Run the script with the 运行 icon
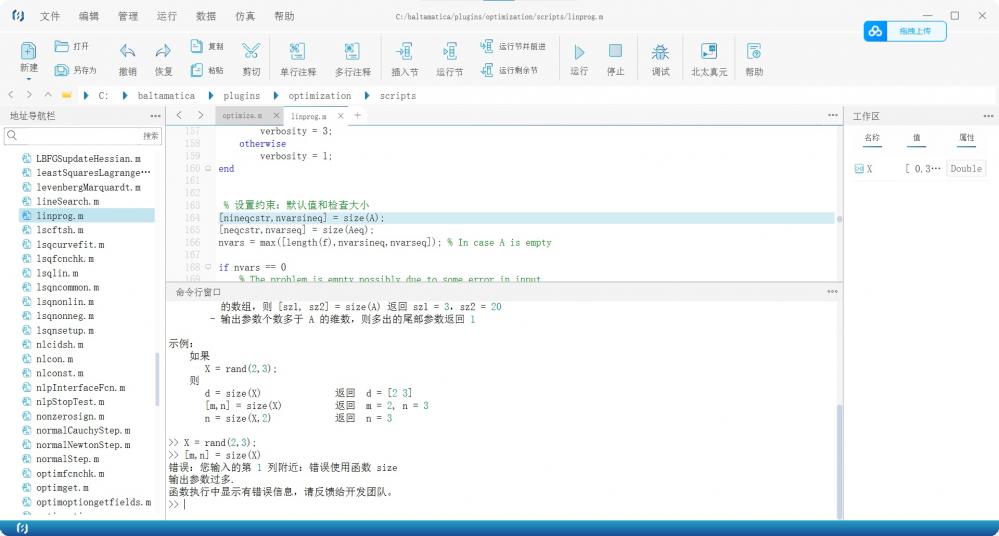The image size is (999, 536). click(x=579, y=51)
